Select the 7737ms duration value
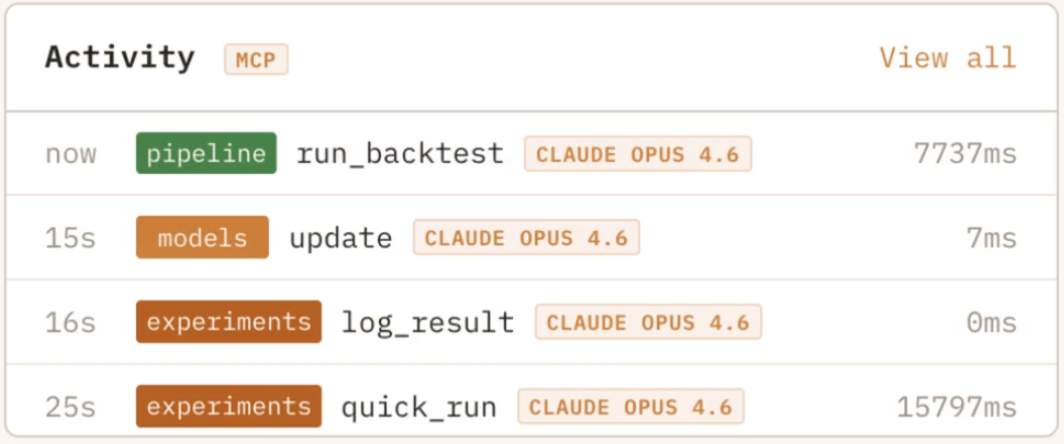The height and width of the screenshot is (444, 1064). pyautogui.click(x=964, y=154)
